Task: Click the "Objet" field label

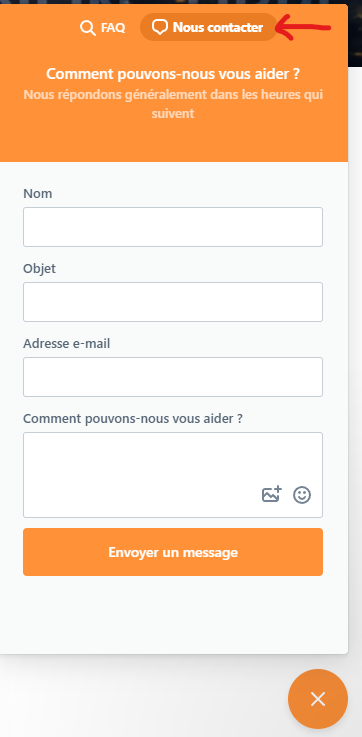Action: [39, 268]
